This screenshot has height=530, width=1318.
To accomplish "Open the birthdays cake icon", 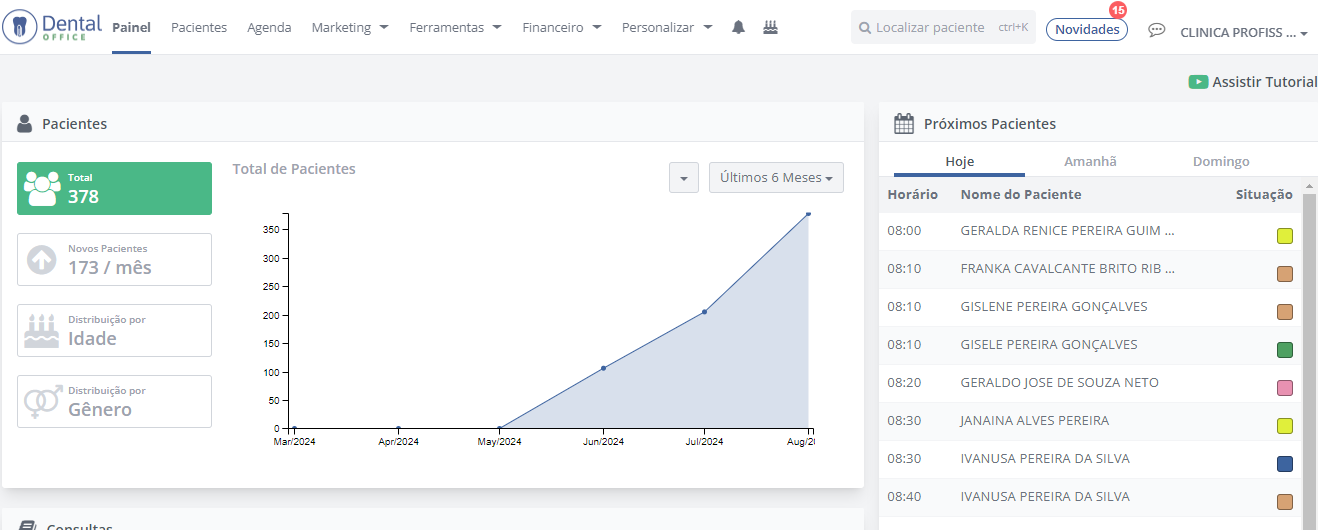I will point(770,28).
